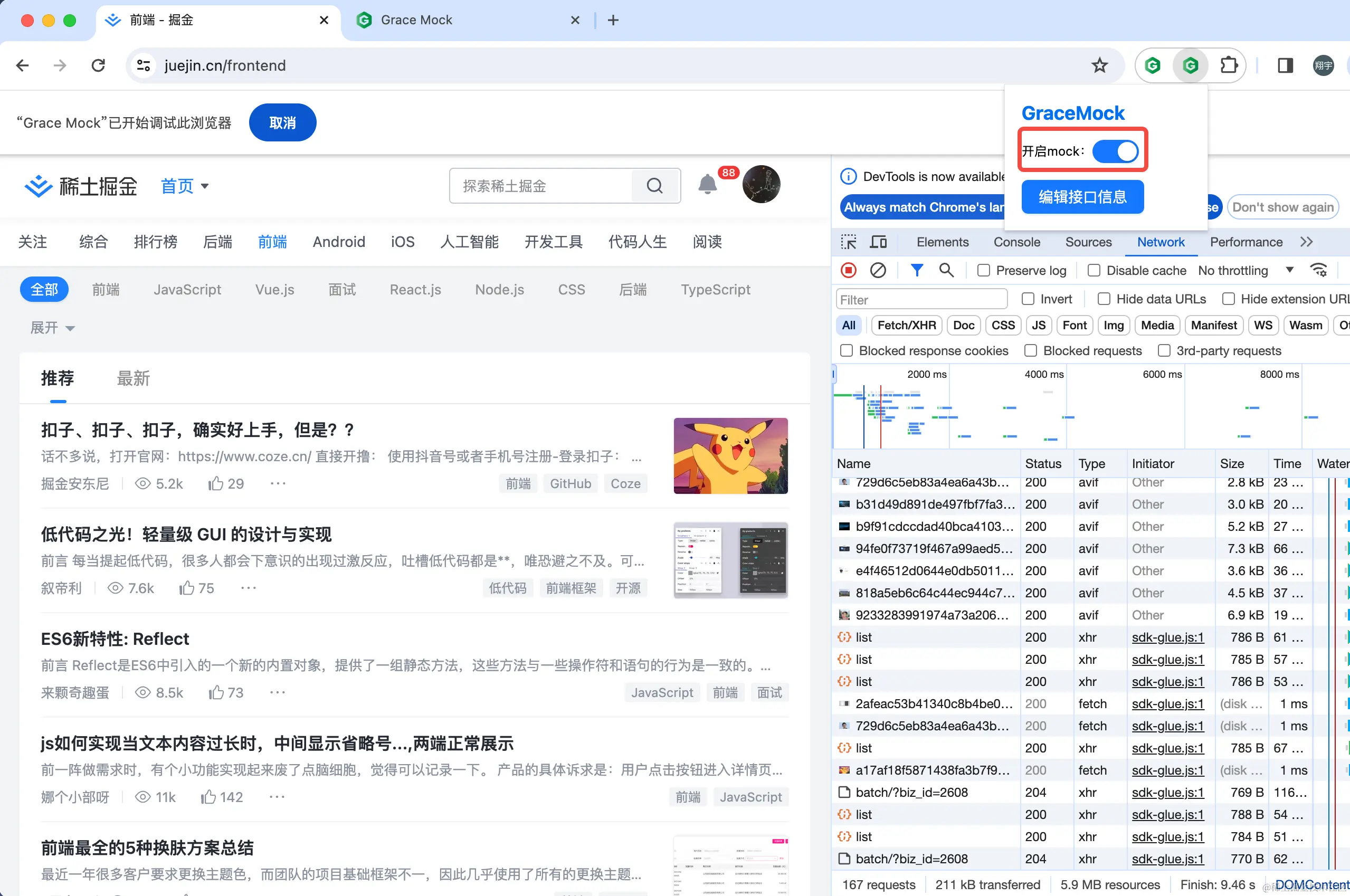This screenshot has height=896, width=1350.
Task: Stop recording network log
Action: tap(849, 270)
